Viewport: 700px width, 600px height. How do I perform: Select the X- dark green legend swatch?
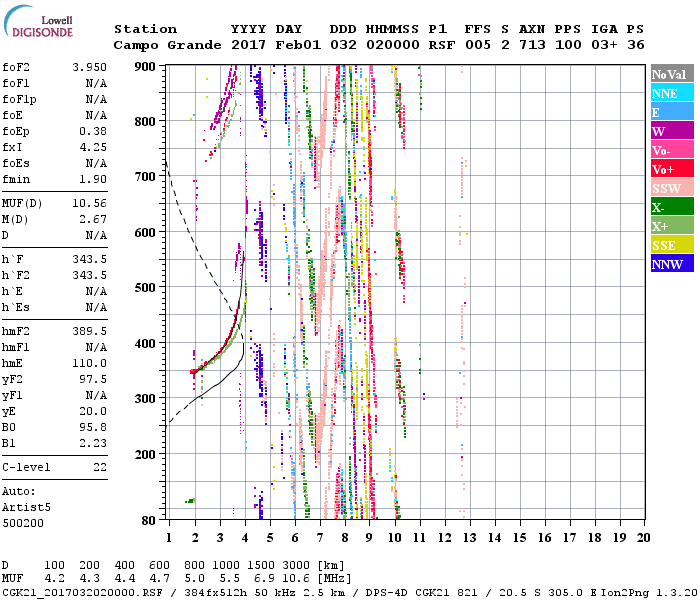pyautogui.click(x=672, y=207)
